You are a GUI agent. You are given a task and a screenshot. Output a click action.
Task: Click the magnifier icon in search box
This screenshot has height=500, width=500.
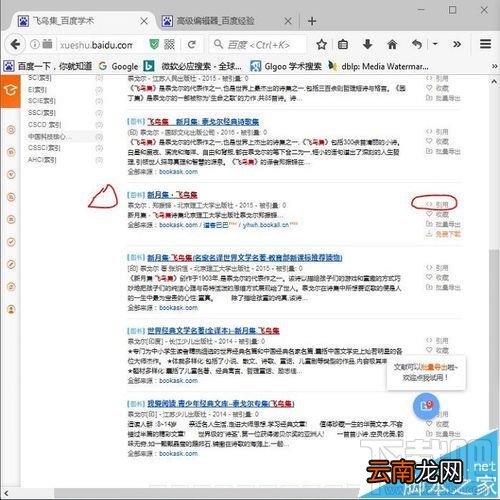point(218,44)
